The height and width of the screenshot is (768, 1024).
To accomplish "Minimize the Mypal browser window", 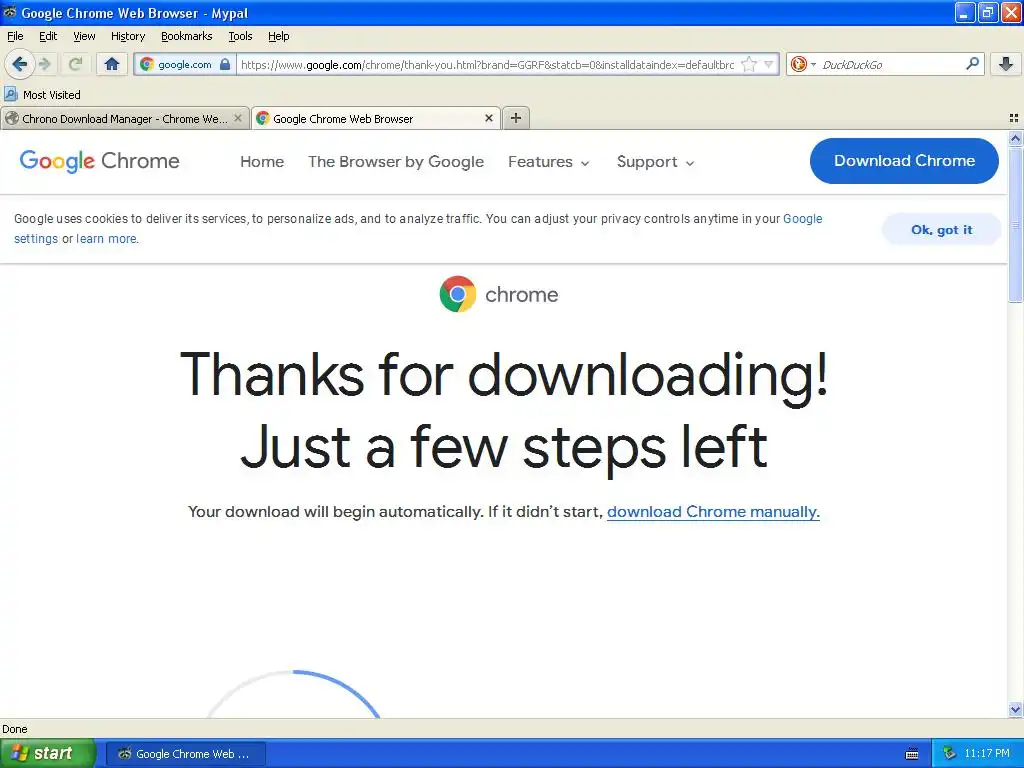I will point(965,12).
